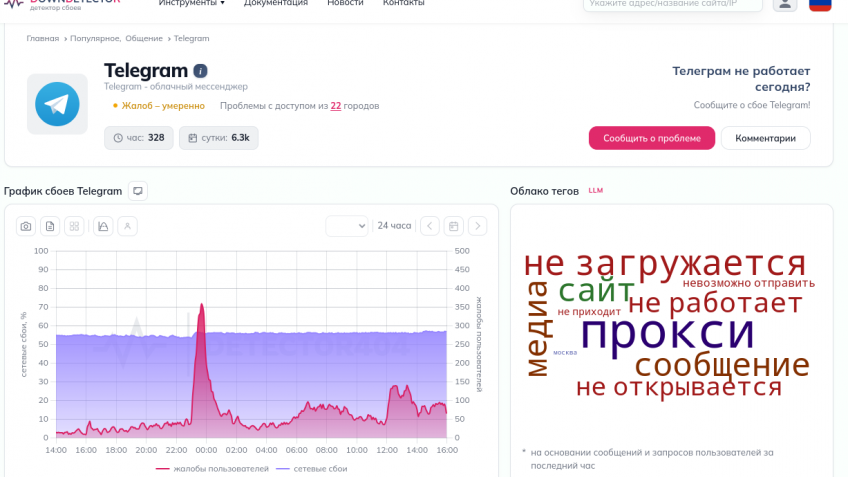Screen dimensions: 848x477
Task: Click the не открывается tag
Action: [x=679, y=388]
